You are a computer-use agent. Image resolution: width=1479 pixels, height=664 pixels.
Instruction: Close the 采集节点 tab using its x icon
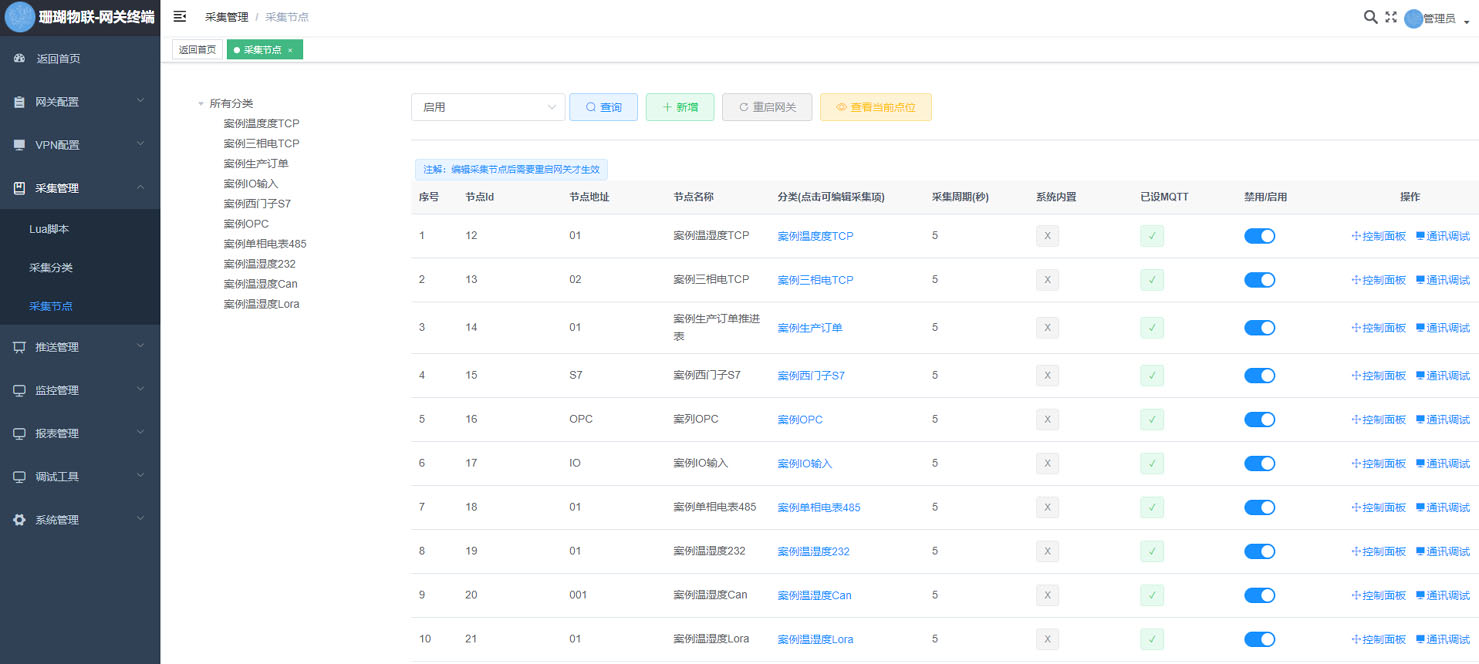coord(290,50)
